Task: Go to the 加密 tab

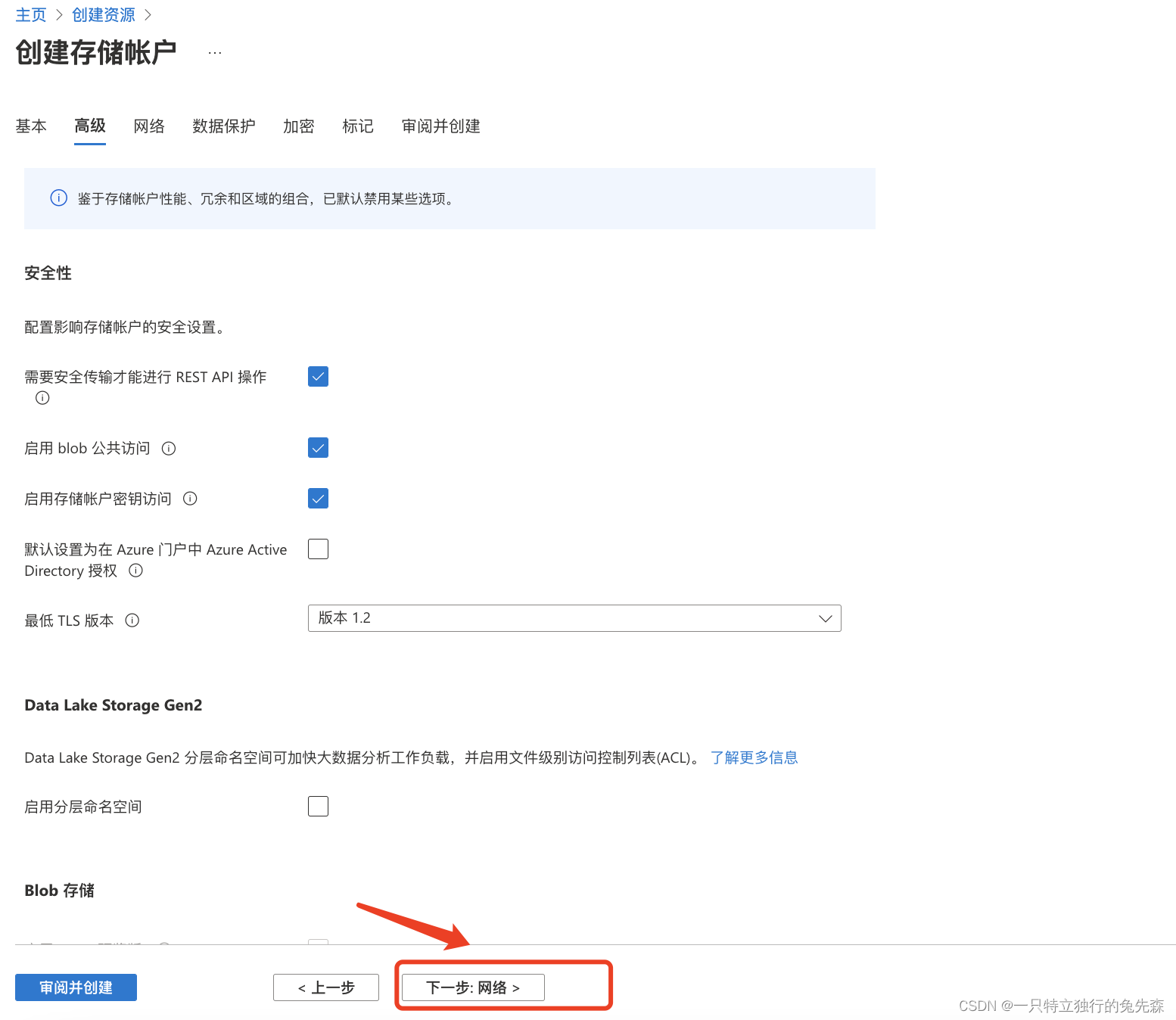Action: coord(299,126)
